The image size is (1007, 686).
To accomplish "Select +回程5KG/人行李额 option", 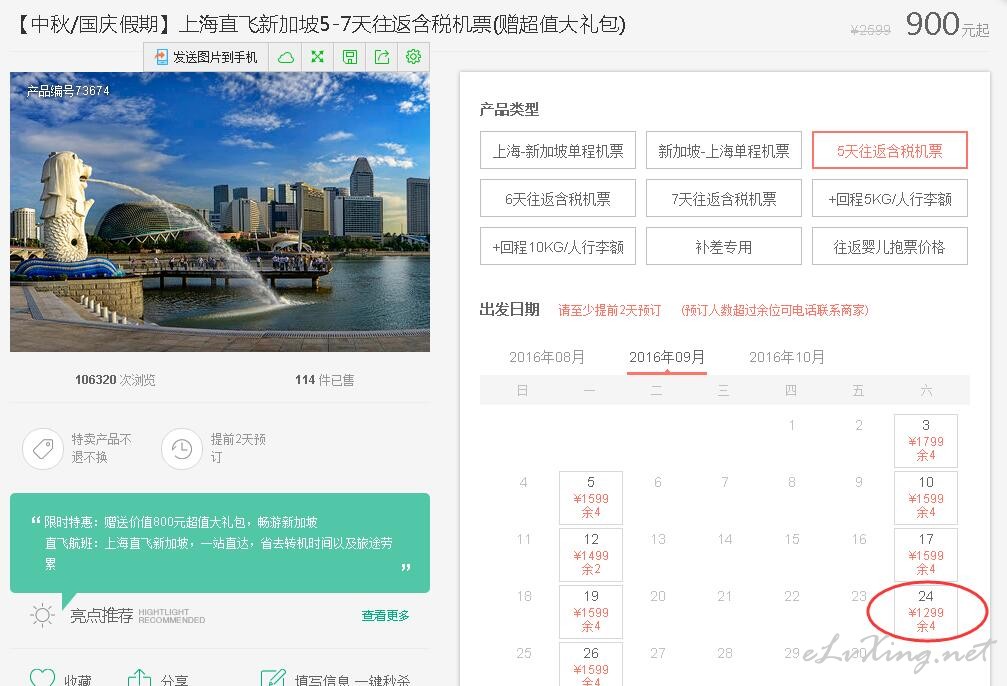I will coord(889,198).
